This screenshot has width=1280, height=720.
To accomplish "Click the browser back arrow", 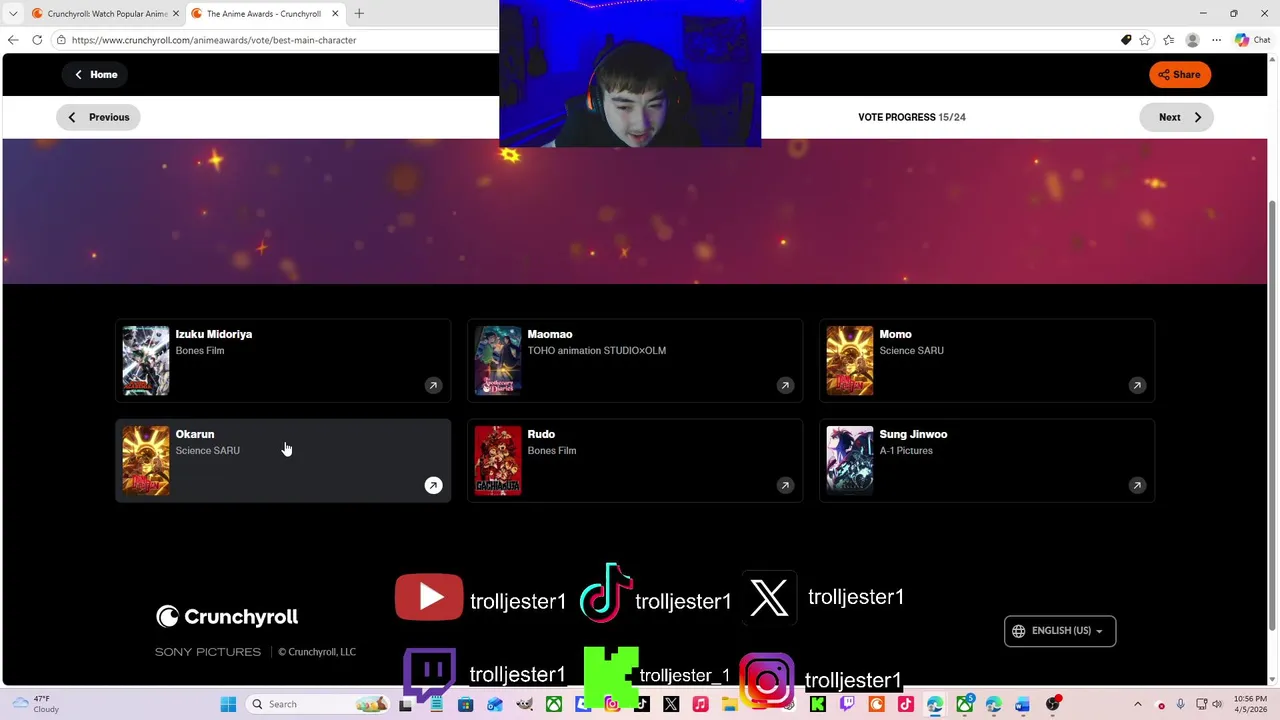I will [13, 40].
